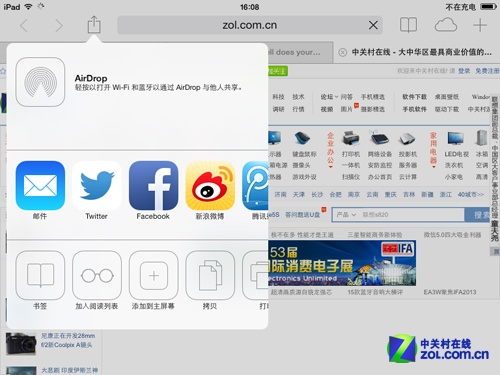This screenshot has width=500, height=375.
Task: Clear the zol.com.cn address with X
Action: (x=373, y=25)
